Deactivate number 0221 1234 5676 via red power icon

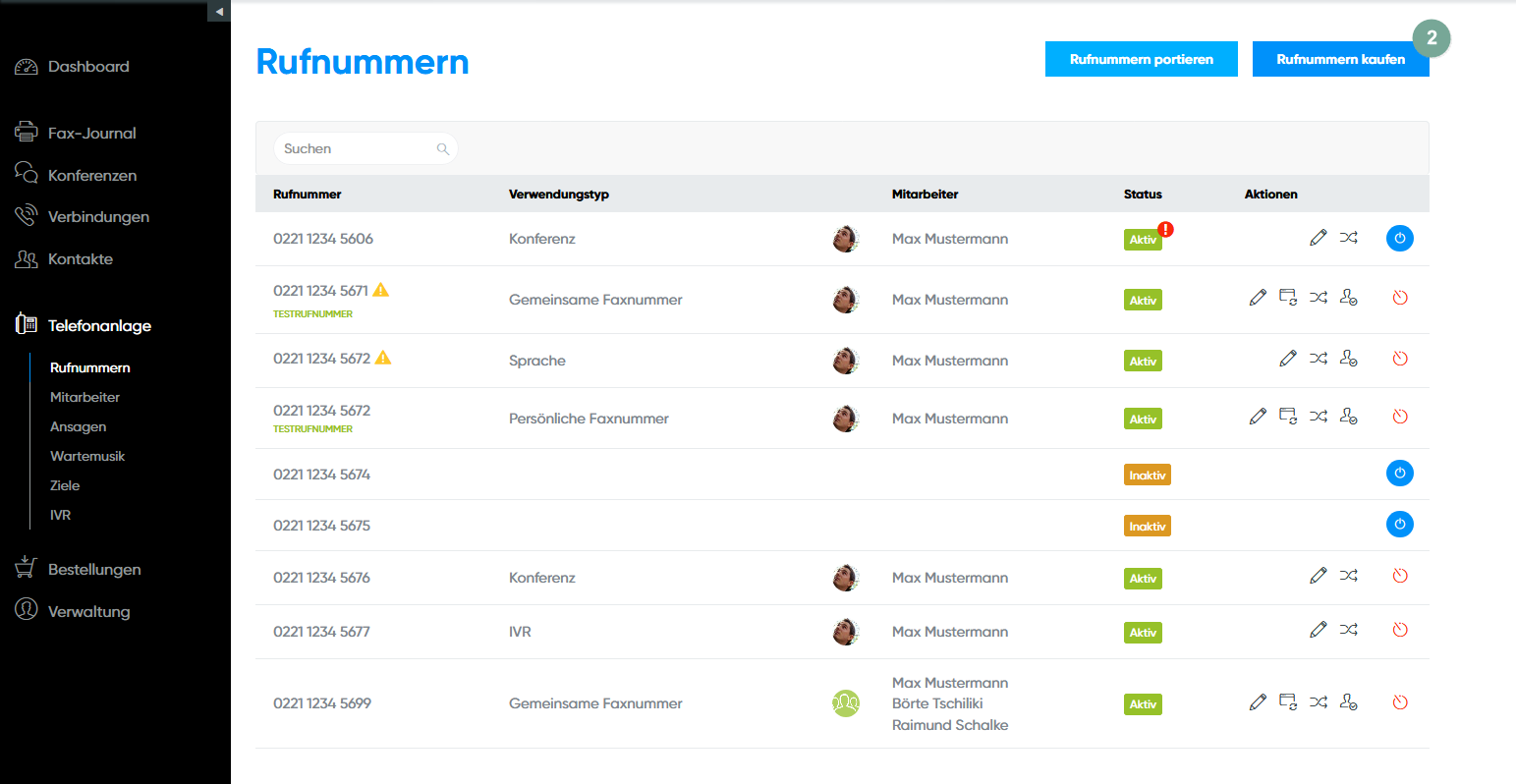[x=1400, y=577]
